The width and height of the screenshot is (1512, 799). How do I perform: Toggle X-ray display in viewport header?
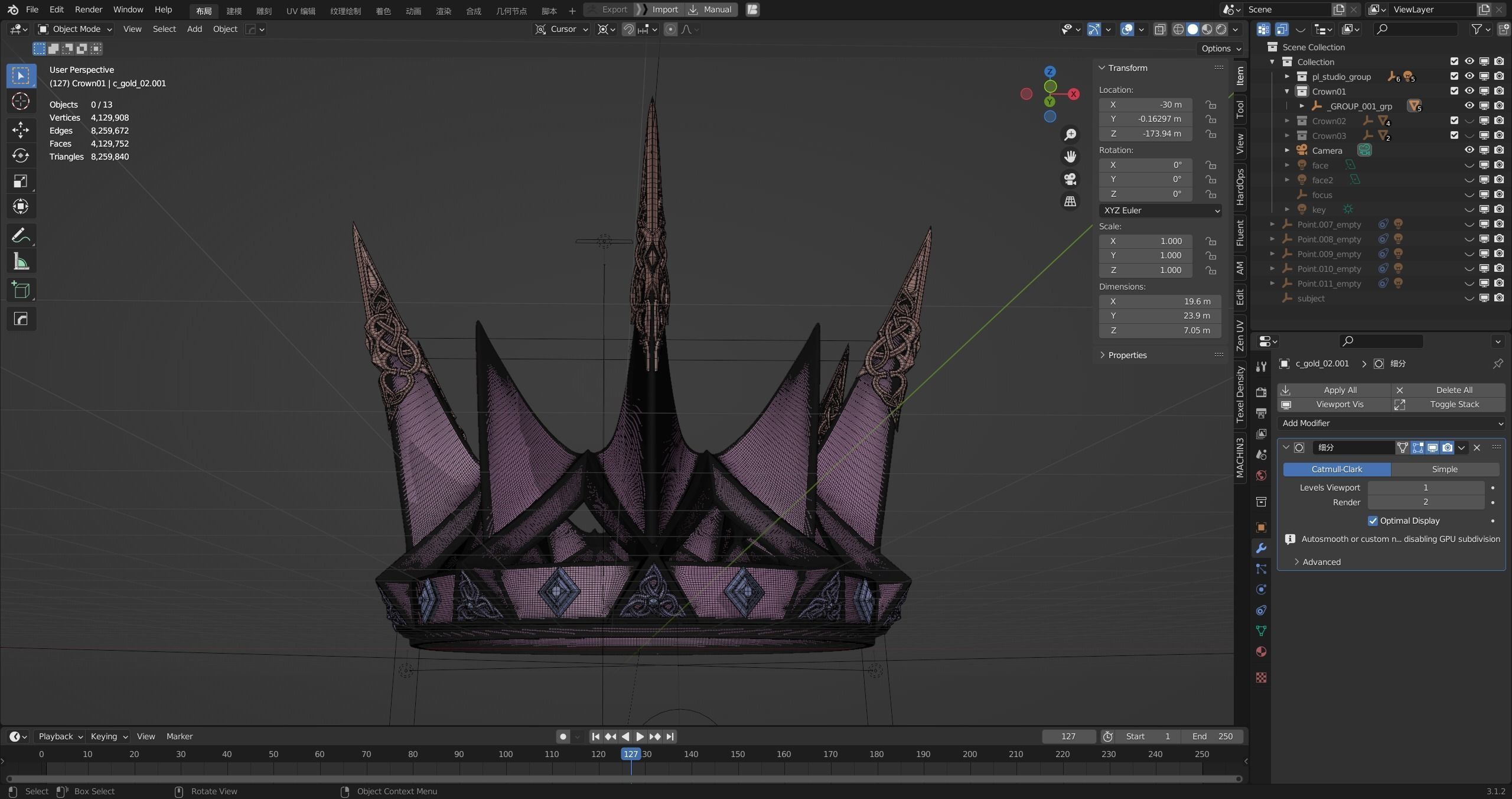(1160, 29)
